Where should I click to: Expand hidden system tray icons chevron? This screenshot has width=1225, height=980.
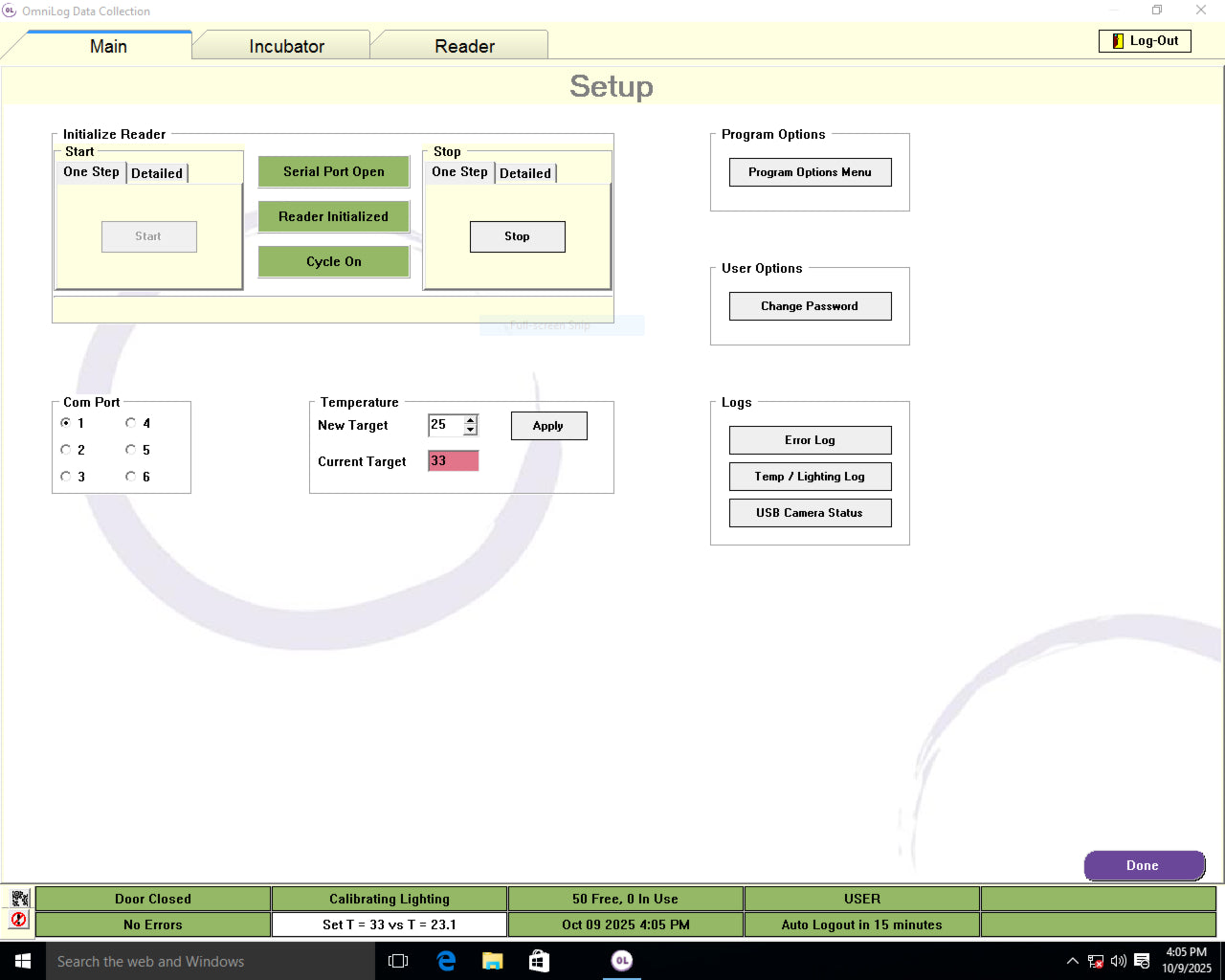[1072, 961]
